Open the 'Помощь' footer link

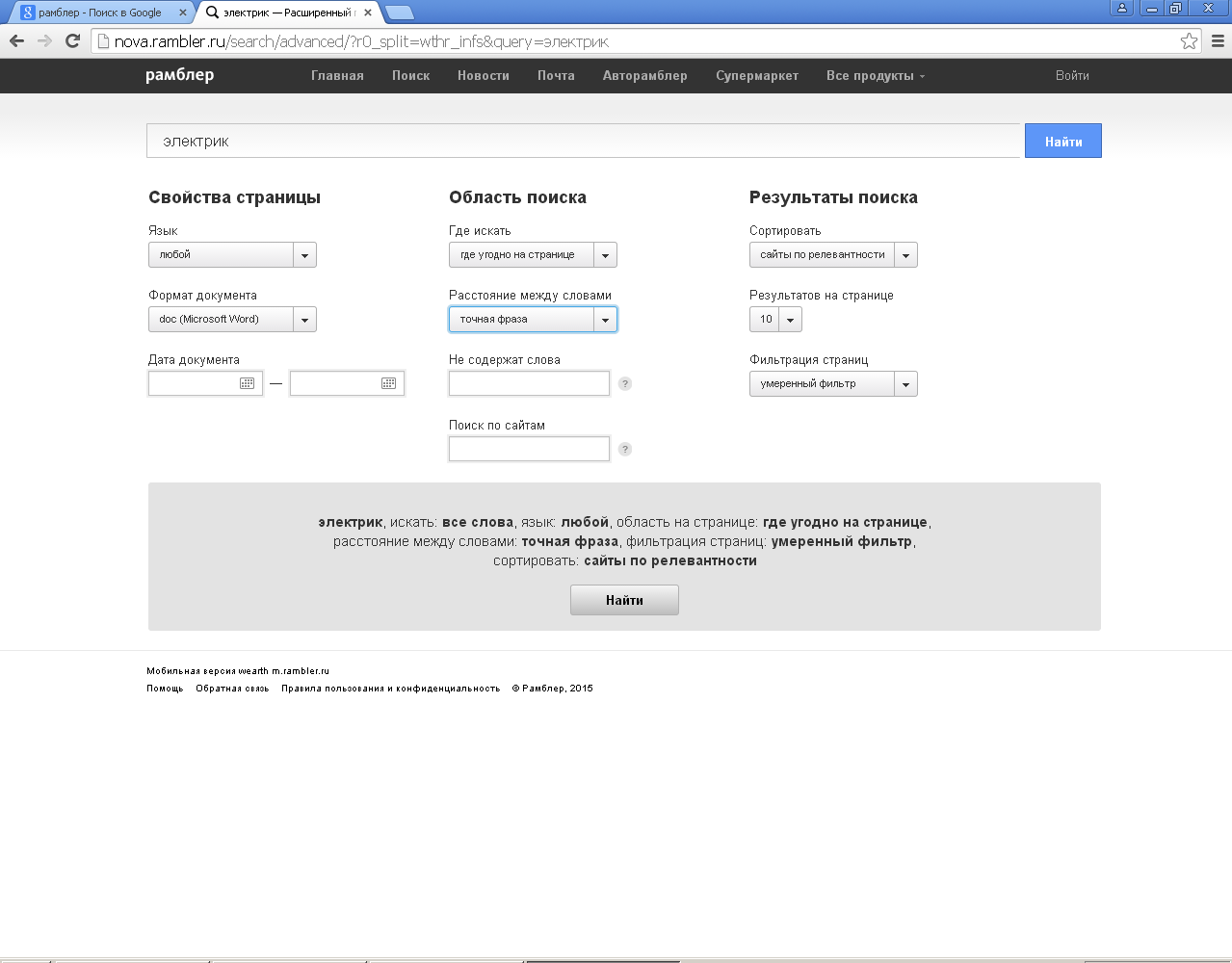coord(165,689)
